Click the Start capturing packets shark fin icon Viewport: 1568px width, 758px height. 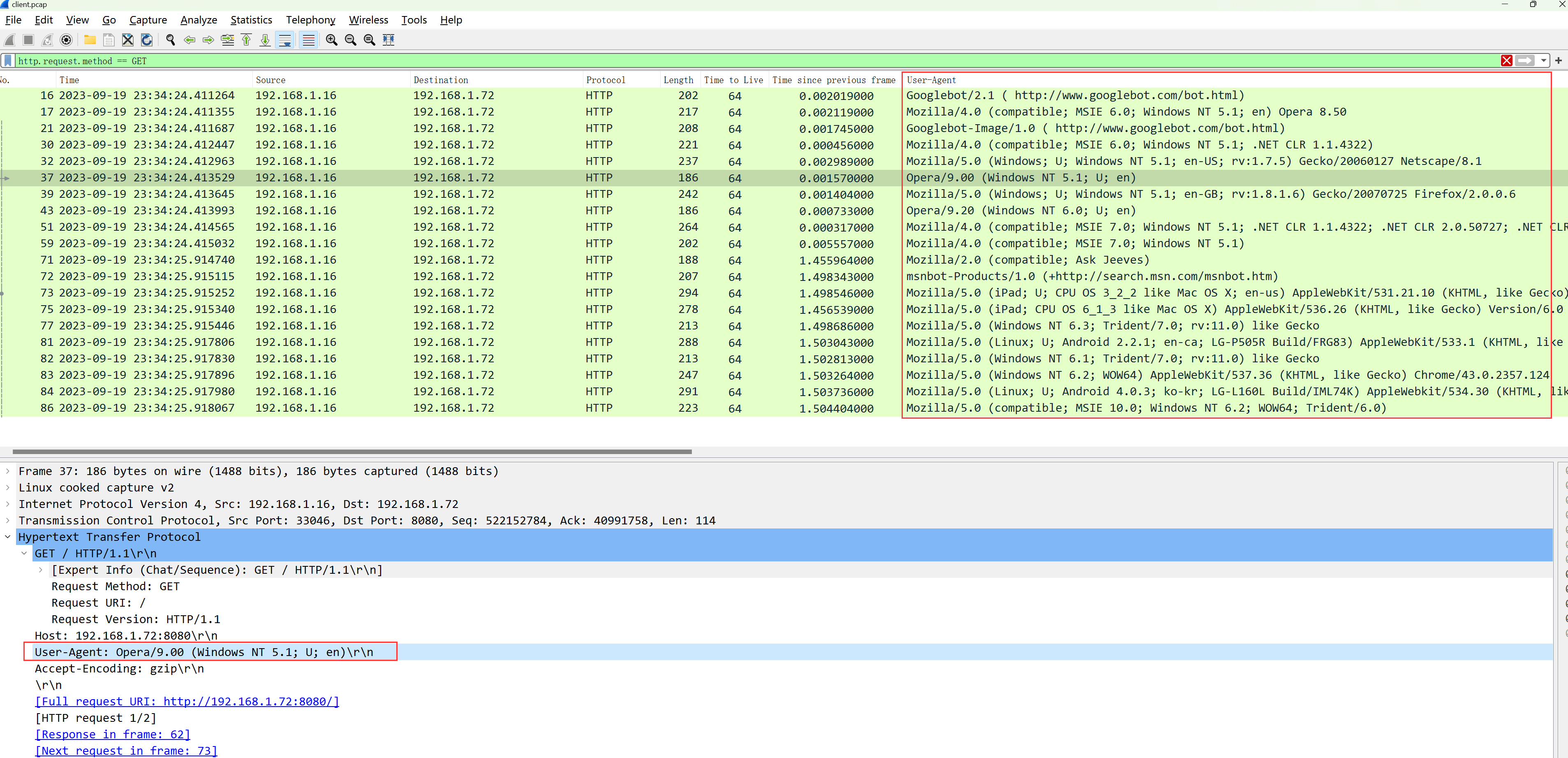coord(10,40)
